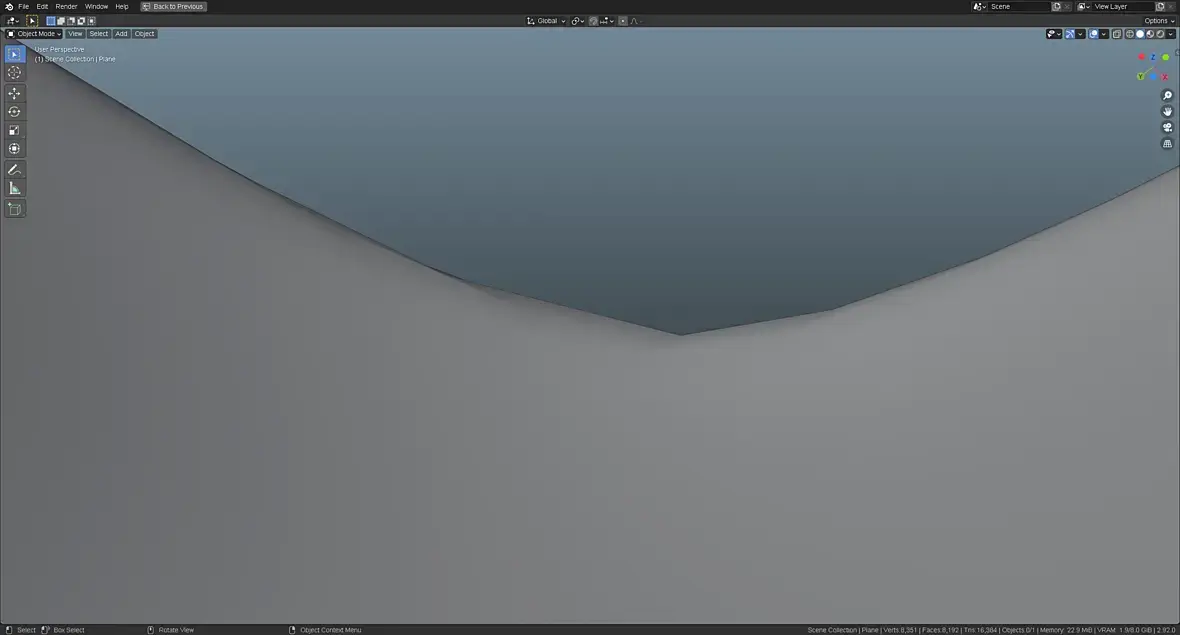
Task: Click the X axis on navigation gizmo
Action: tap(1165, 77)
